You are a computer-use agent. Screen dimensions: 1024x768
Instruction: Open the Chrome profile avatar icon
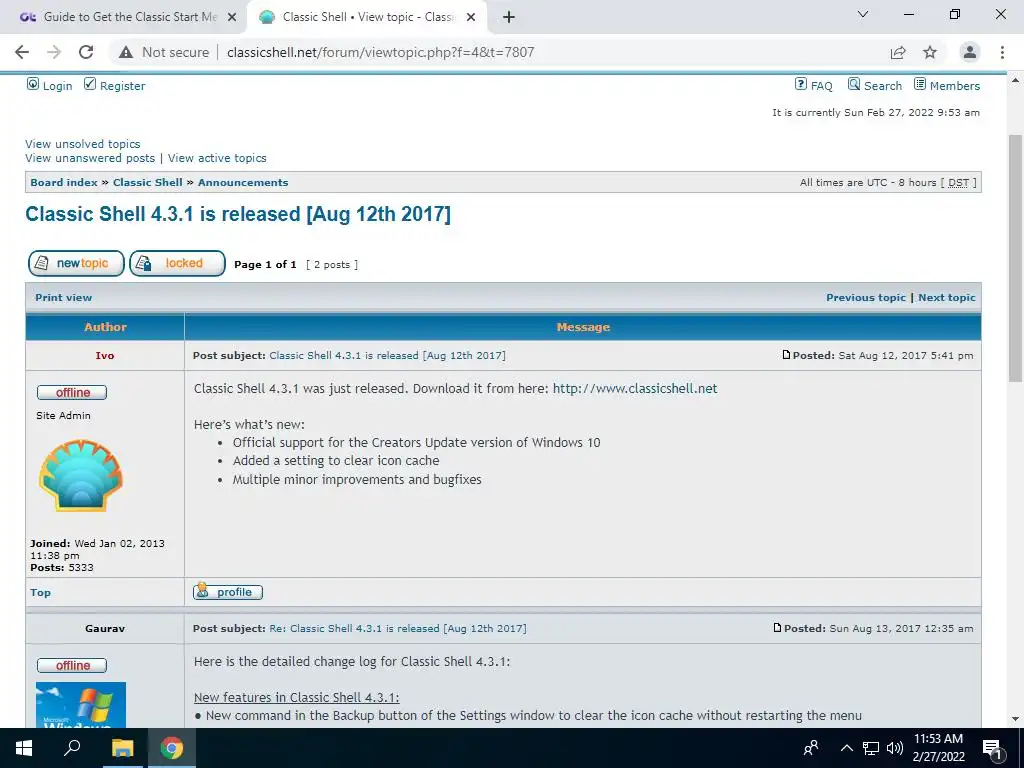pyautogui.click(x=970, y=52)
